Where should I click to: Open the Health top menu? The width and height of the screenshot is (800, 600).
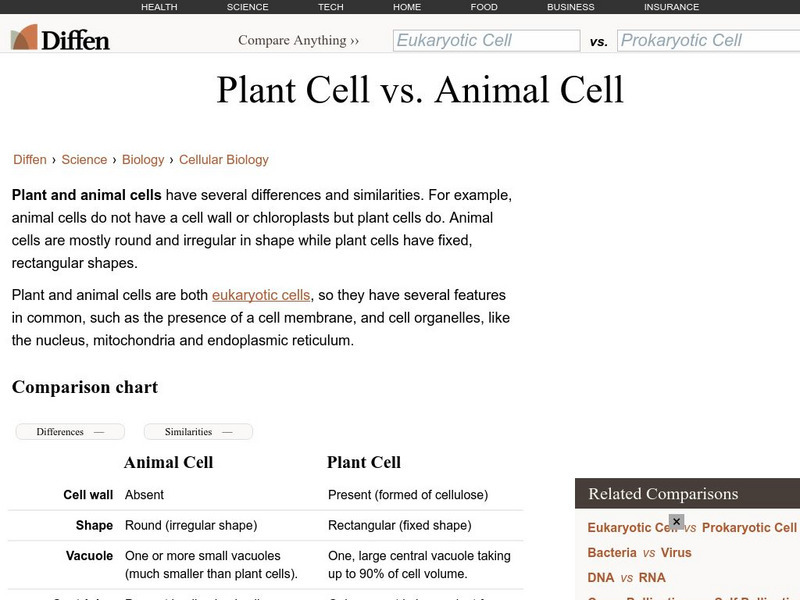pyautogui.click(x=159, y=7)
